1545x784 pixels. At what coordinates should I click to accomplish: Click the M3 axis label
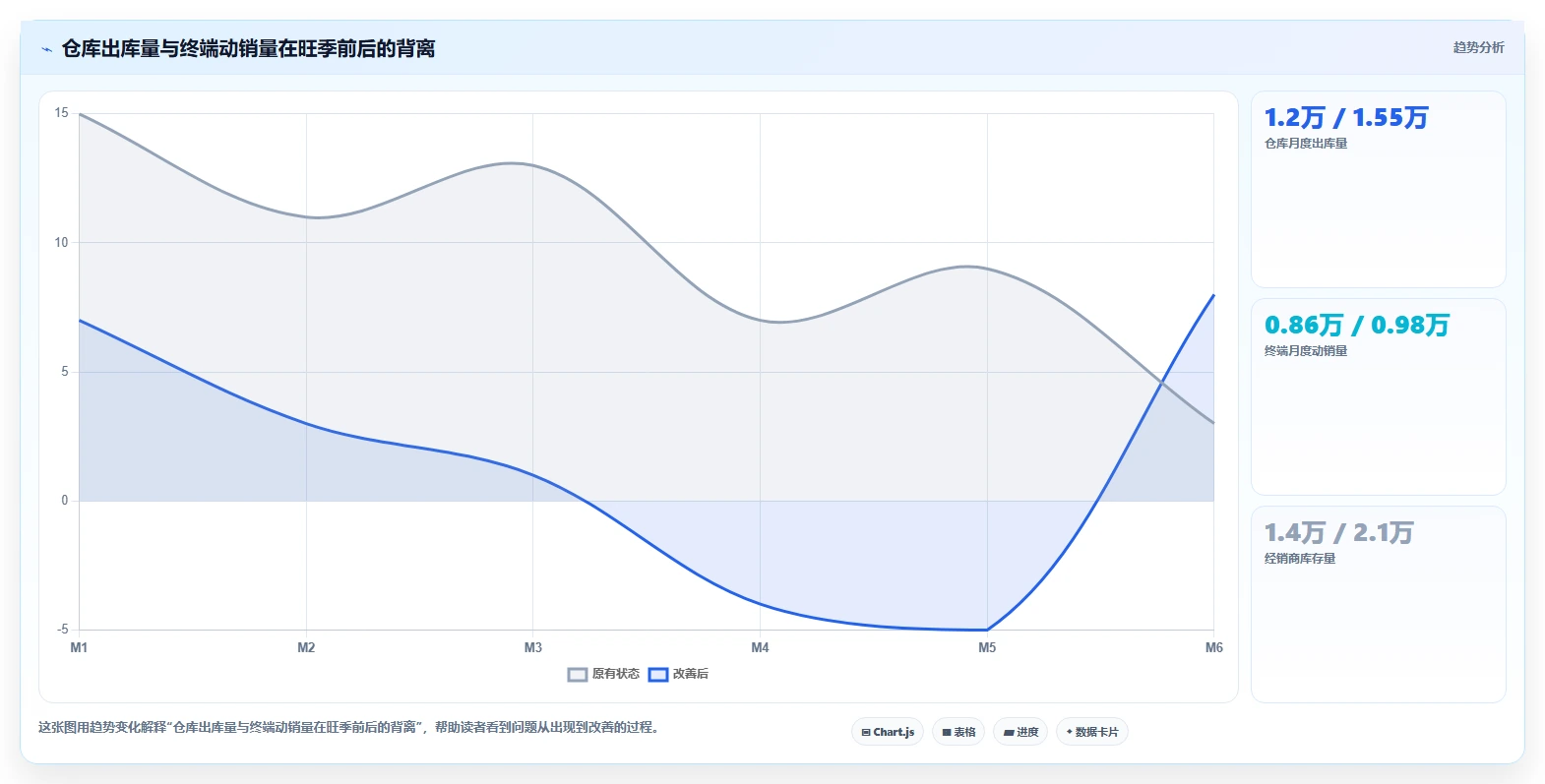click(x=532, y=647)
